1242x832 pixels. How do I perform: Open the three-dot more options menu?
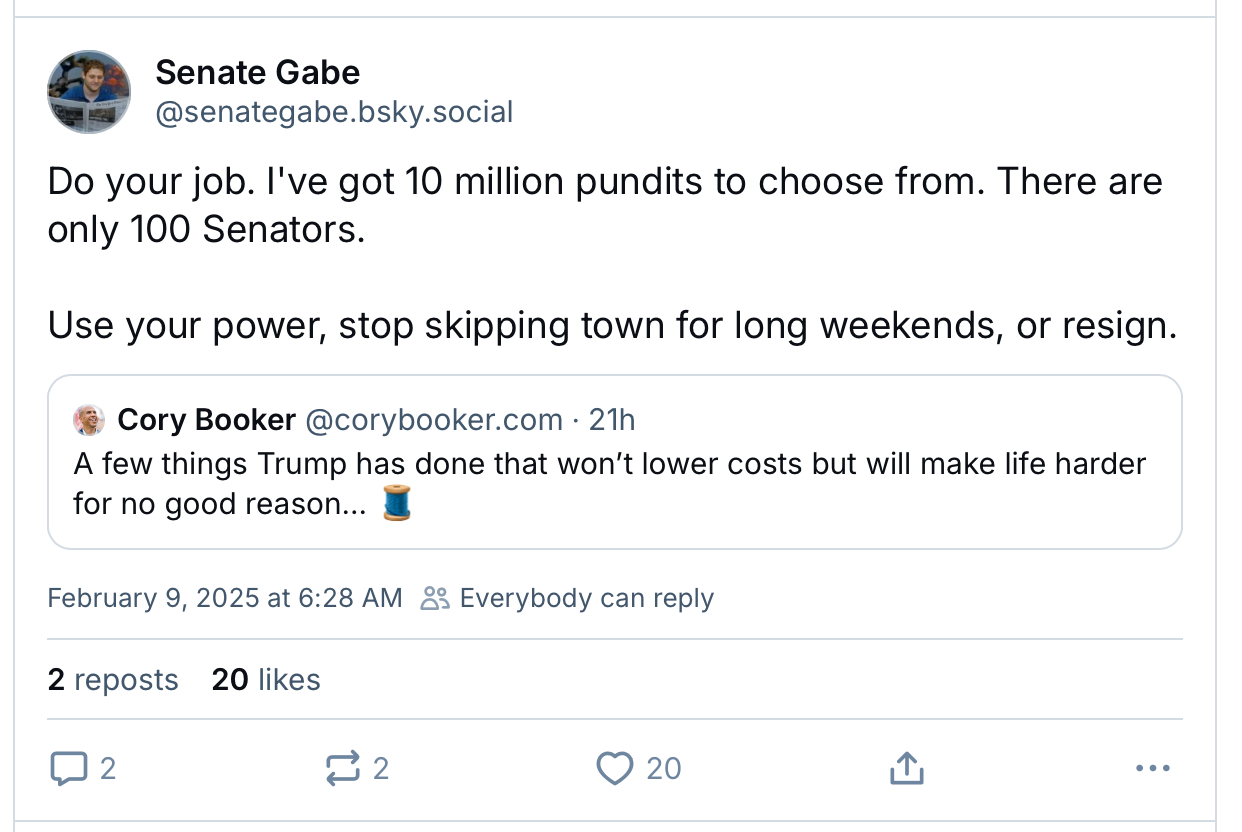tap(1153, 768)
